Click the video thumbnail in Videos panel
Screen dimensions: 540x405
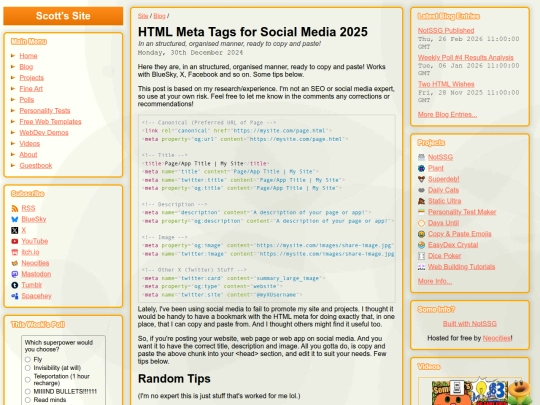click(470, 392)
